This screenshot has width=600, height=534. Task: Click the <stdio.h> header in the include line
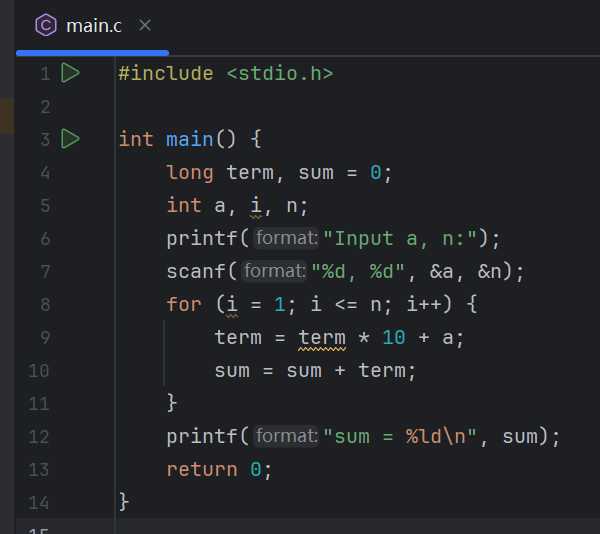(279, 73)
